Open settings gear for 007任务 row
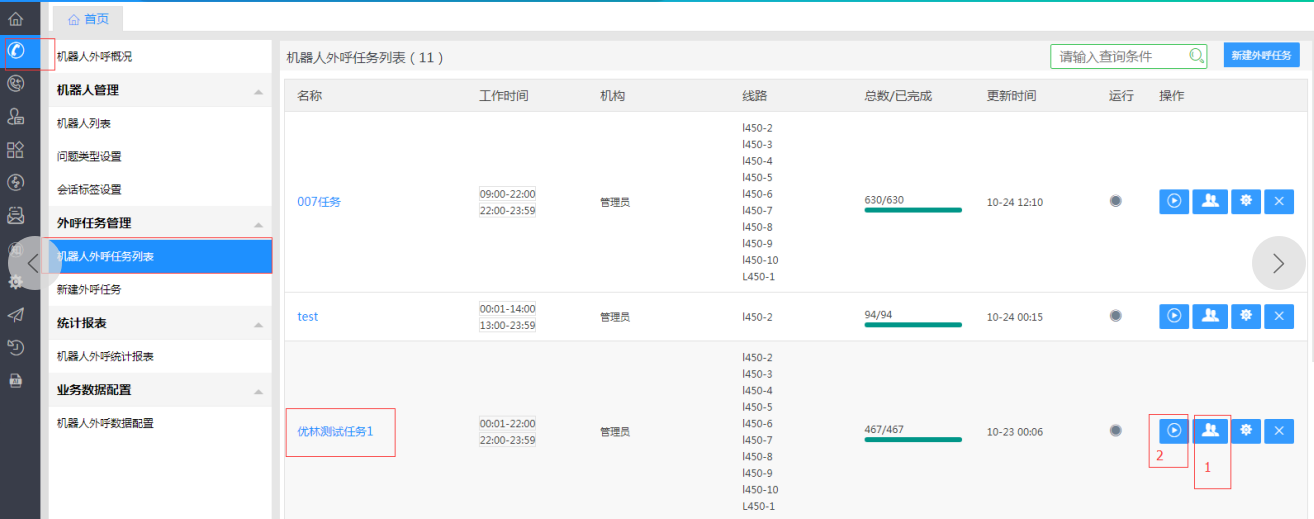The image size is (1314, 519). tap(1245, 201)
